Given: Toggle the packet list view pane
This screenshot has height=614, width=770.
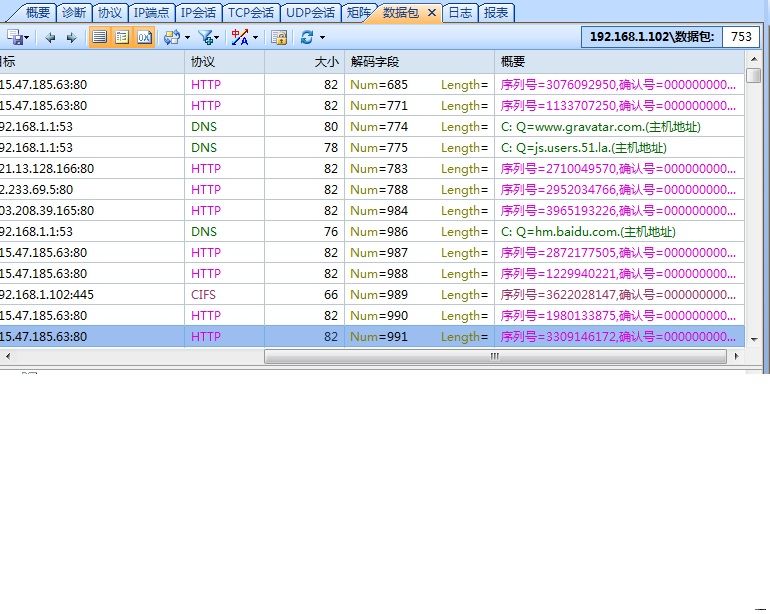Looking at the screenshot, I should click(100, 37).
